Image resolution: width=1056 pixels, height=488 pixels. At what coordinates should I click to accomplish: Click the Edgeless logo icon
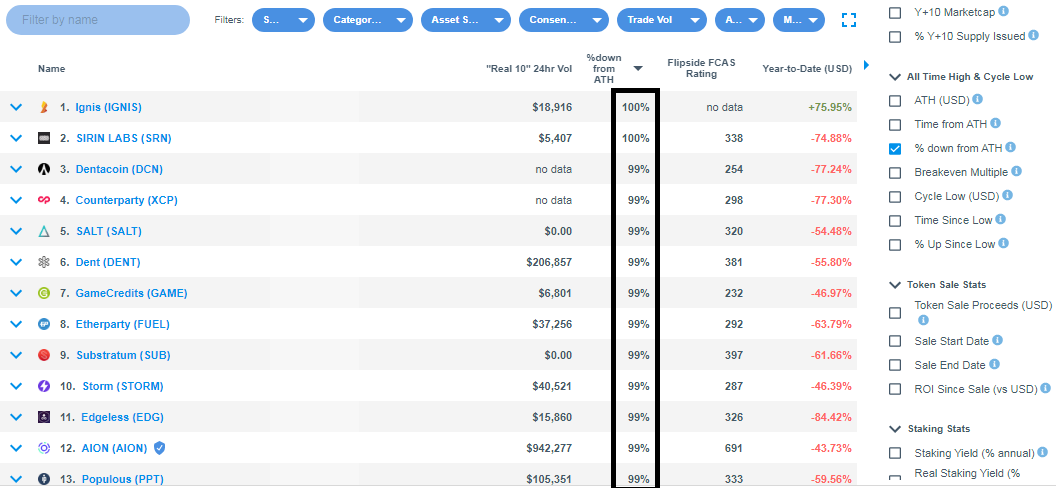pos(44,417)
